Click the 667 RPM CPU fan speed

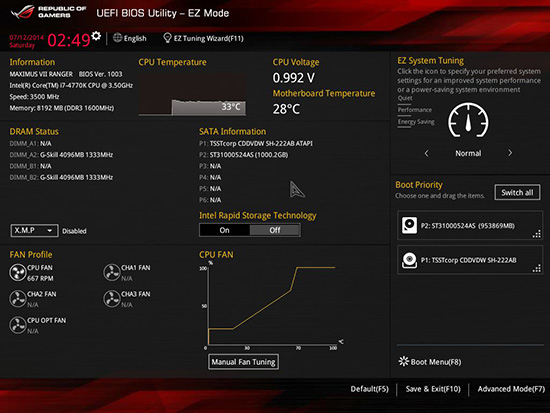coord(40,278)
